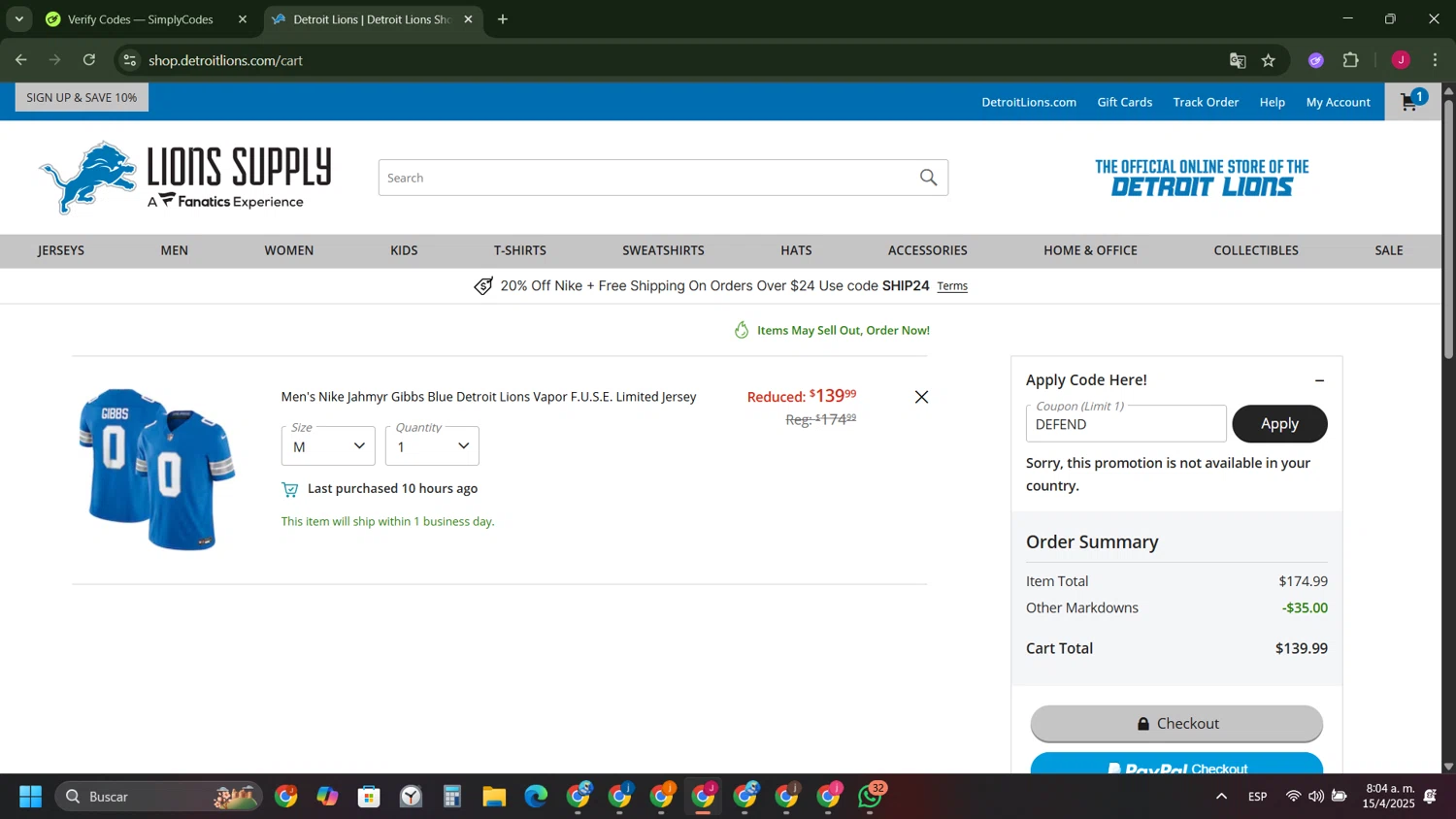Click the Apply coupon button
The width and height of the screenshot is (1456, 819).
tap(1279, 424)
